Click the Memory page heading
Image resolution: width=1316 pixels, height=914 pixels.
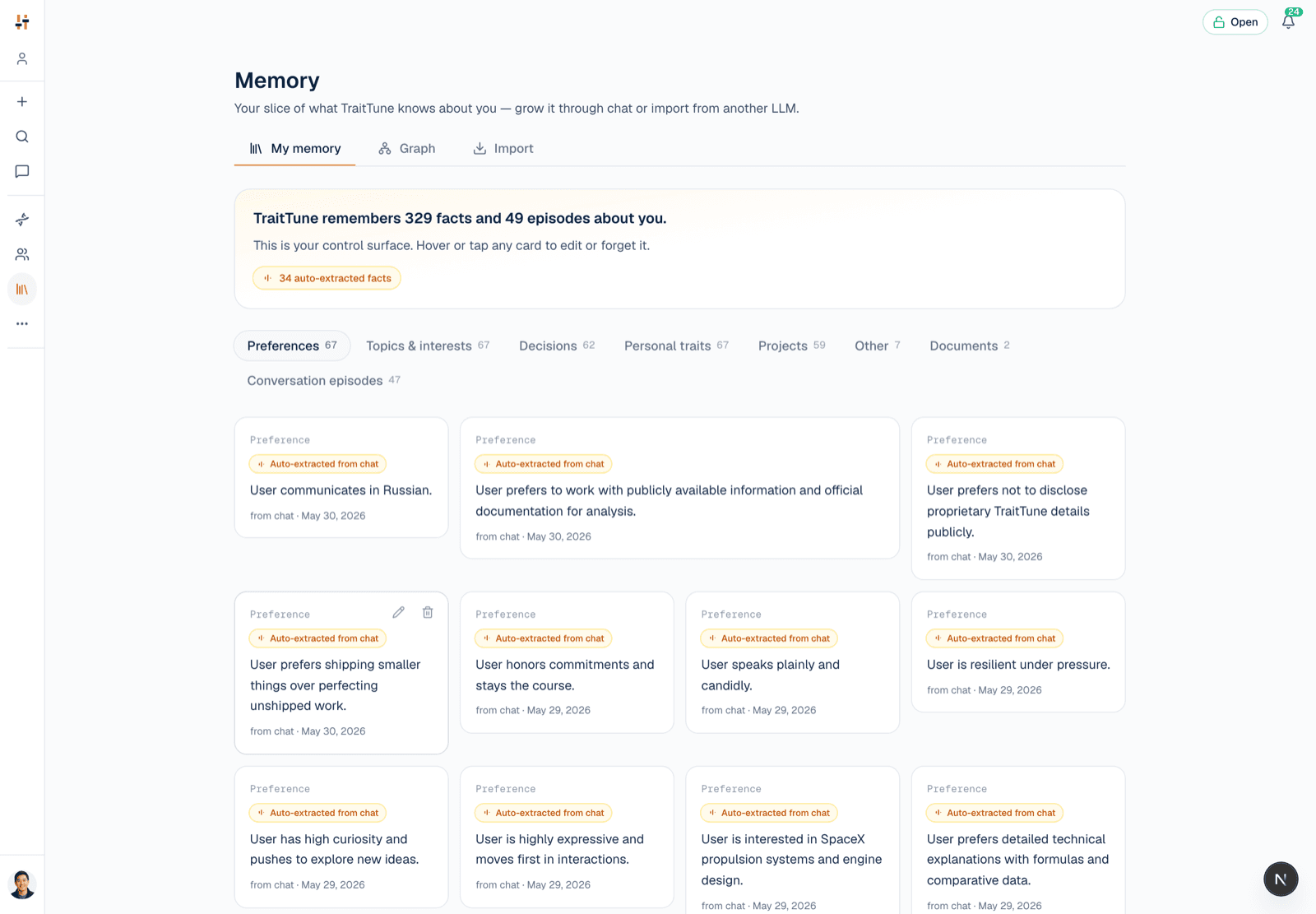point(277,81)
